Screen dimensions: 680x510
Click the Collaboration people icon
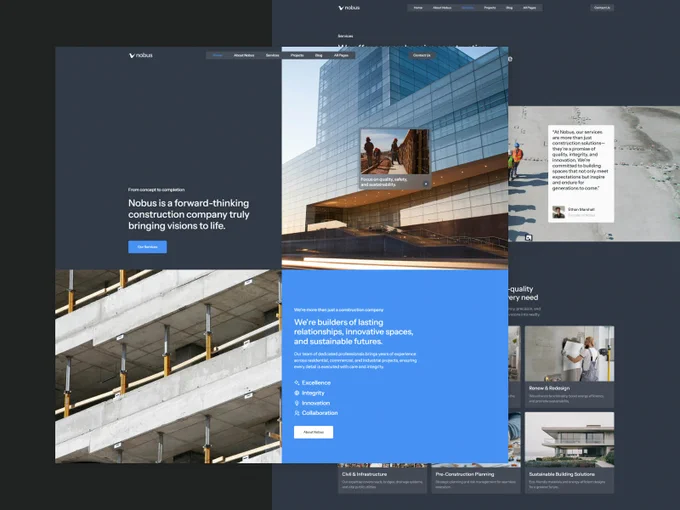(297, 413)
